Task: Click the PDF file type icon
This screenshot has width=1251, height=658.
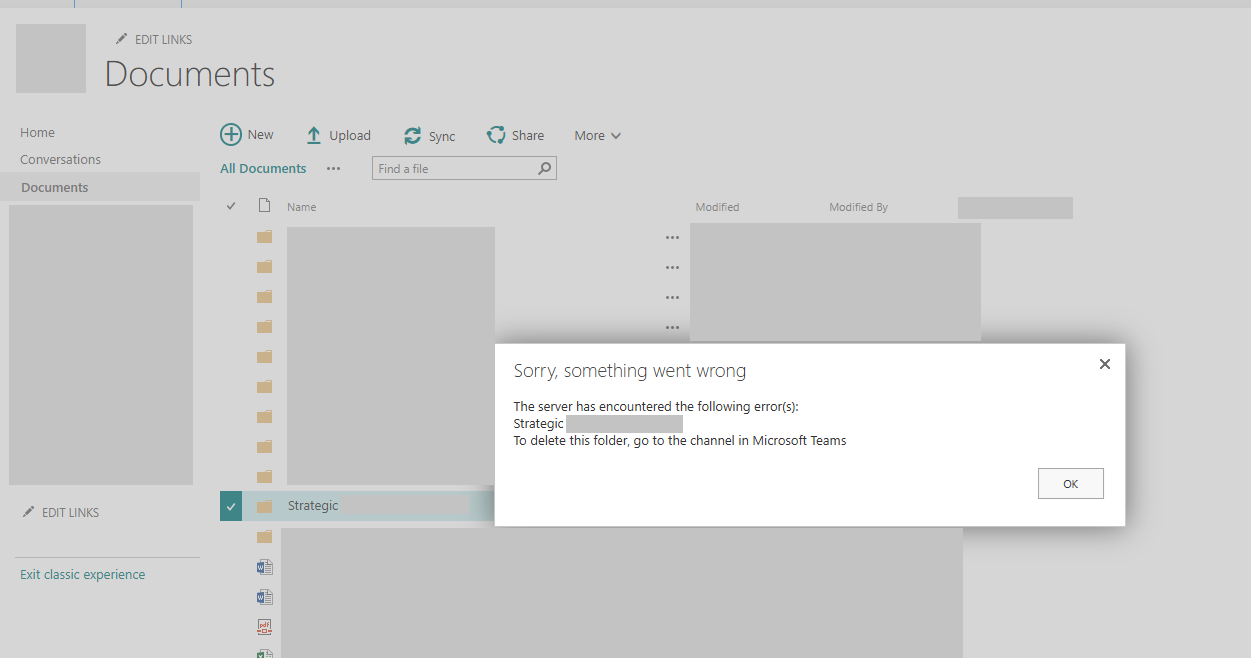Action: (264, 627)
